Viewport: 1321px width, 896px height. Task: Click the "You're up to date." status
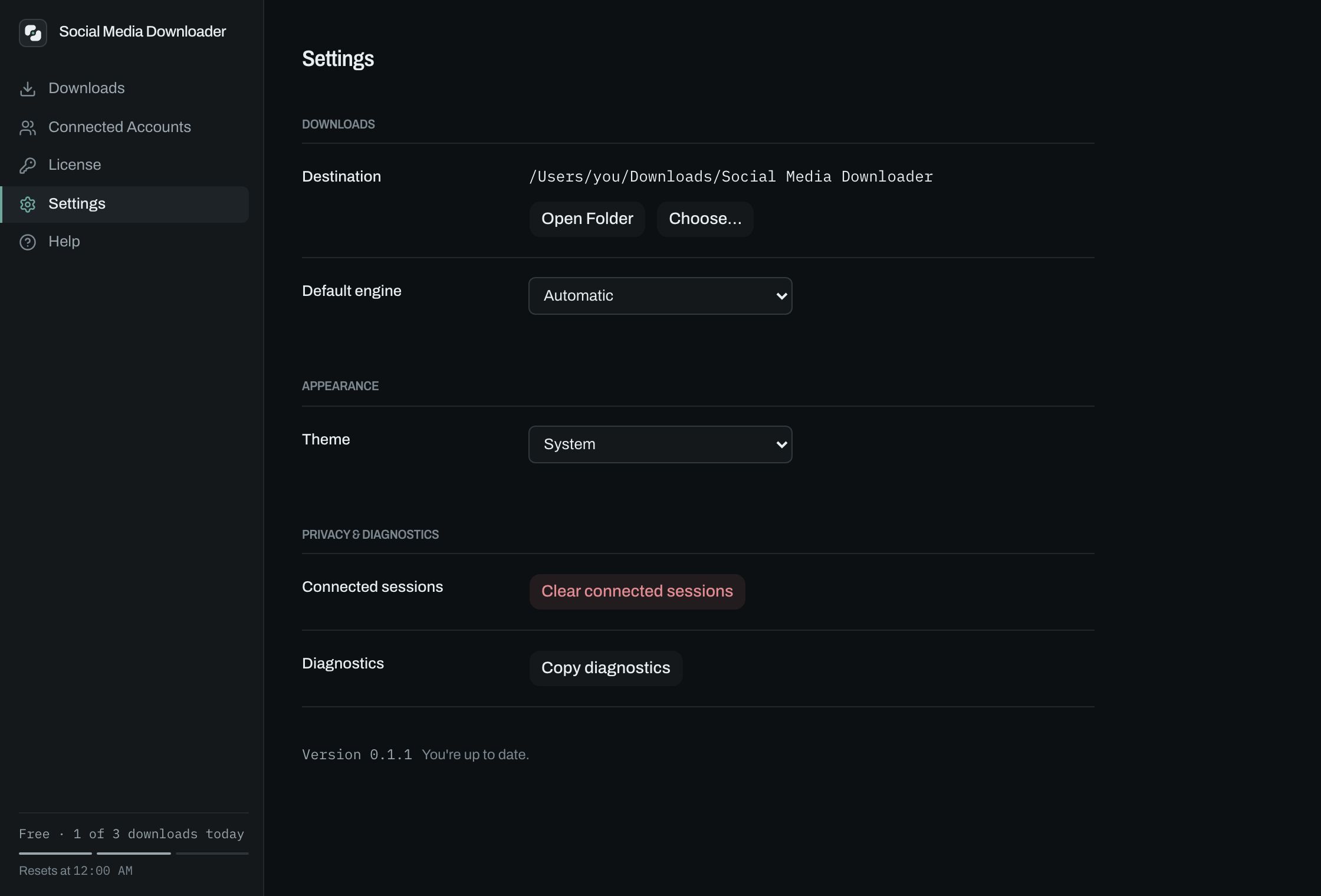pos(475,755)
